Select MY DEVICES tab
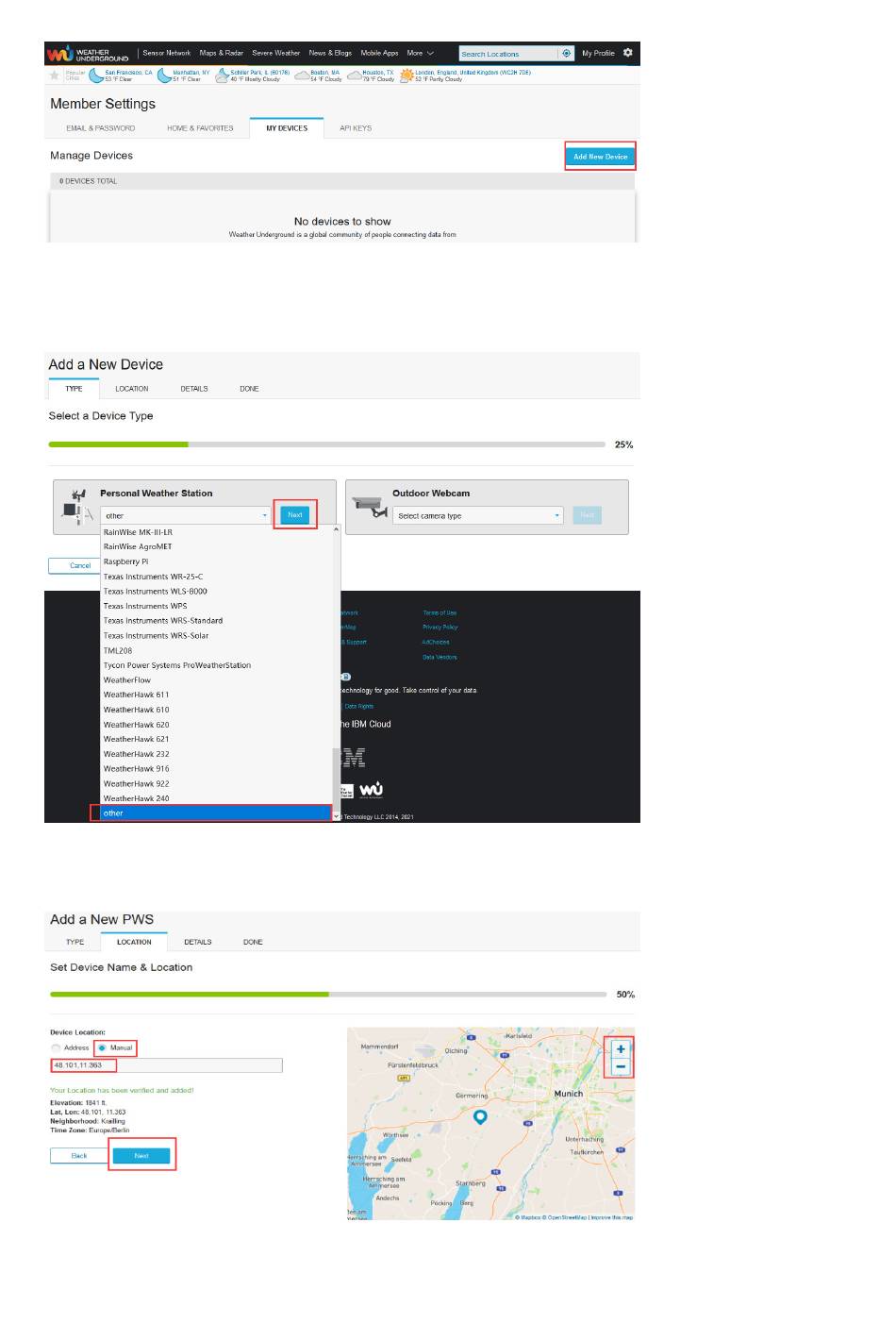 point(287,128)
